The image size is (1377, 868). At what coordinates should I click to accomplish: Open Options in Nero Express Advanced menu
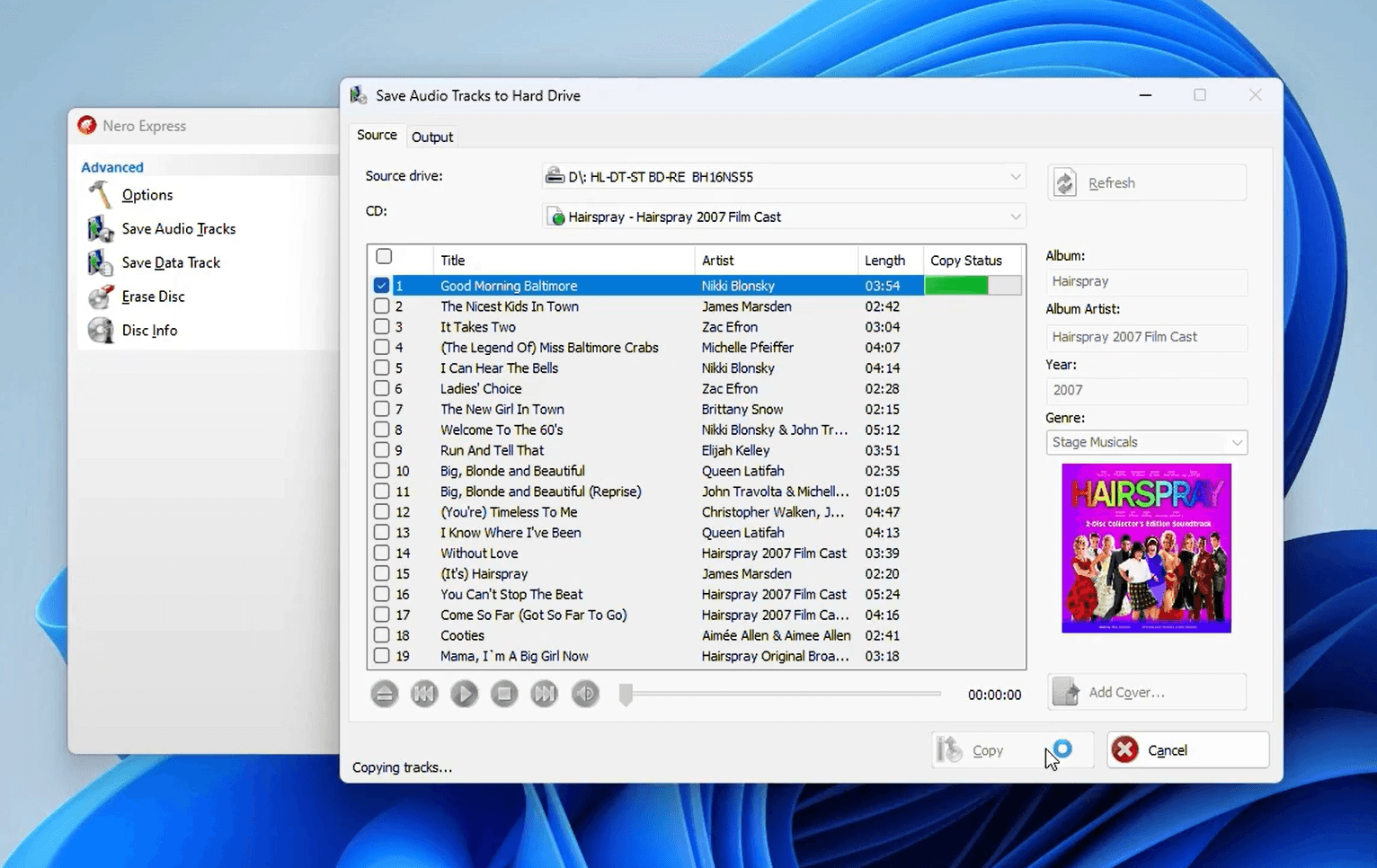click(x=147, y=195)
